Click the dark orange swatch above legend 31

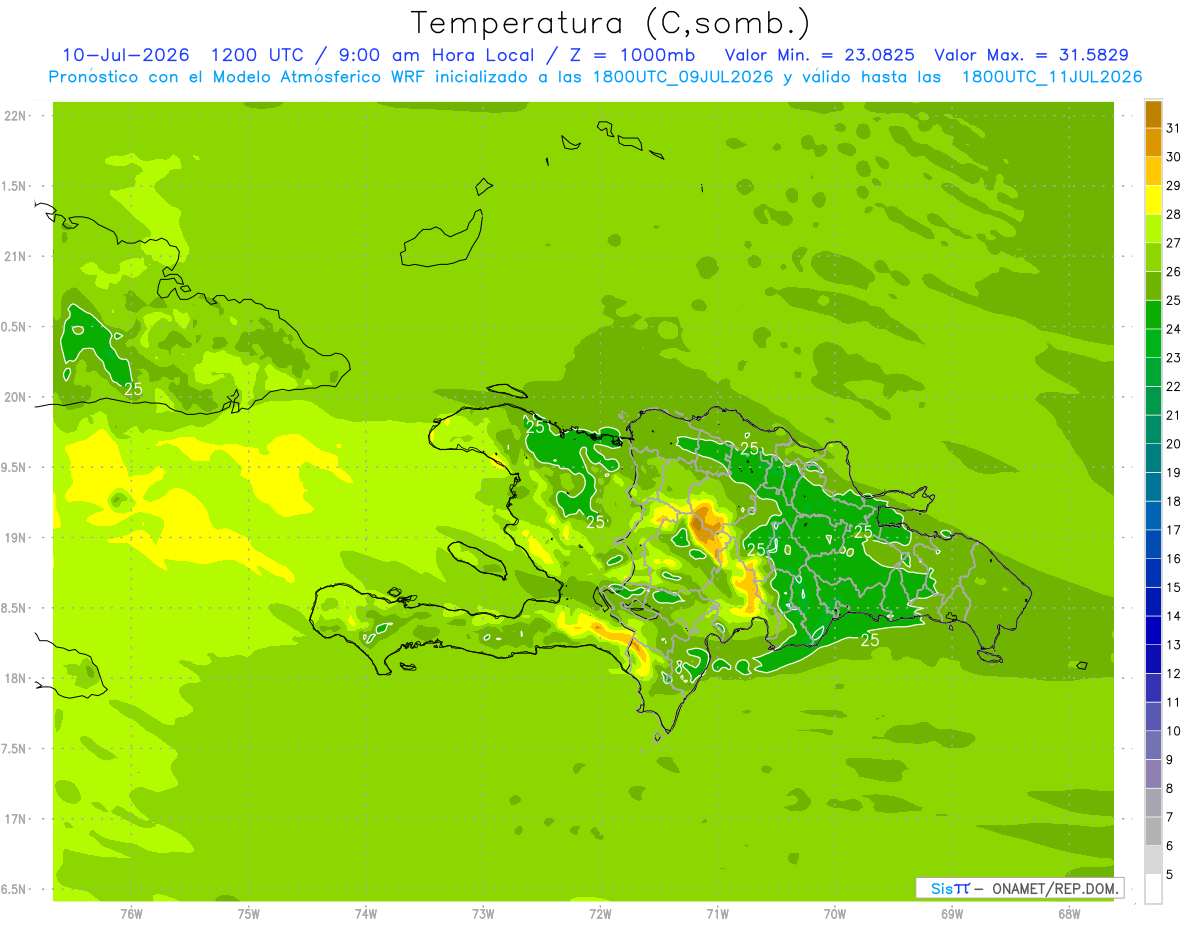(1153, 114)
